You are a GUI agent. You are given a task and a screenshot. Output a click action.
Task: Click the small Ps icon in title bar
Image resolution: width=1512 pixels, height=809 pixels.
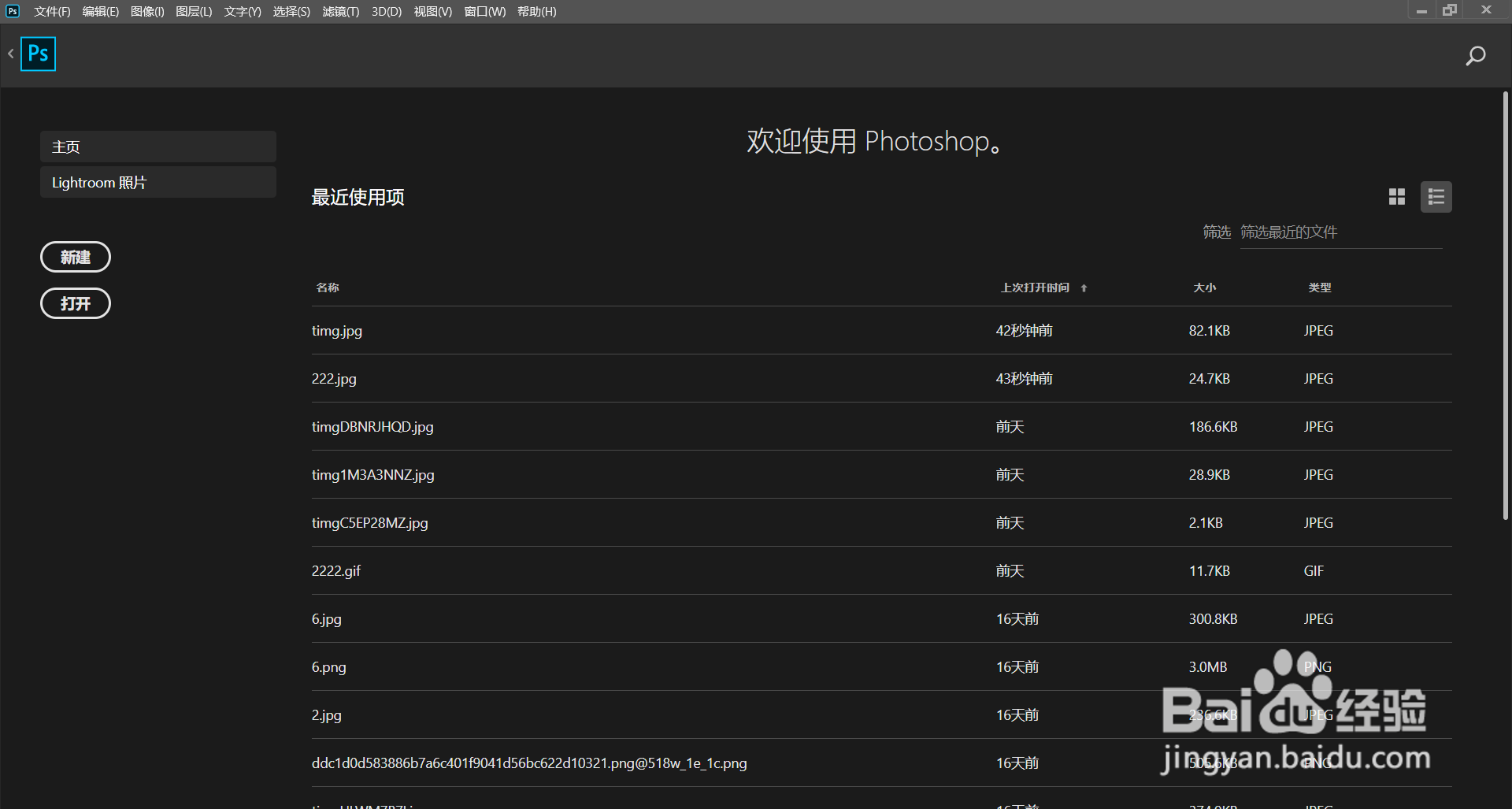tap(13, 11)
